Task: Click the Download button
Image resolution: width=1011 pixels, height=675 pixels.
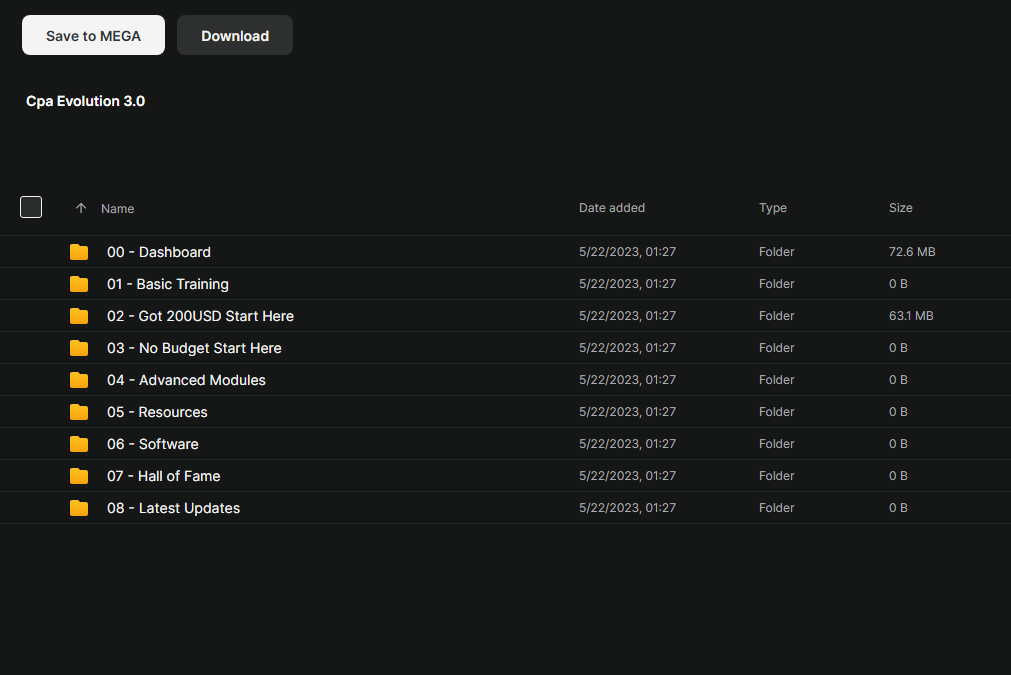Action: point(235,35)
